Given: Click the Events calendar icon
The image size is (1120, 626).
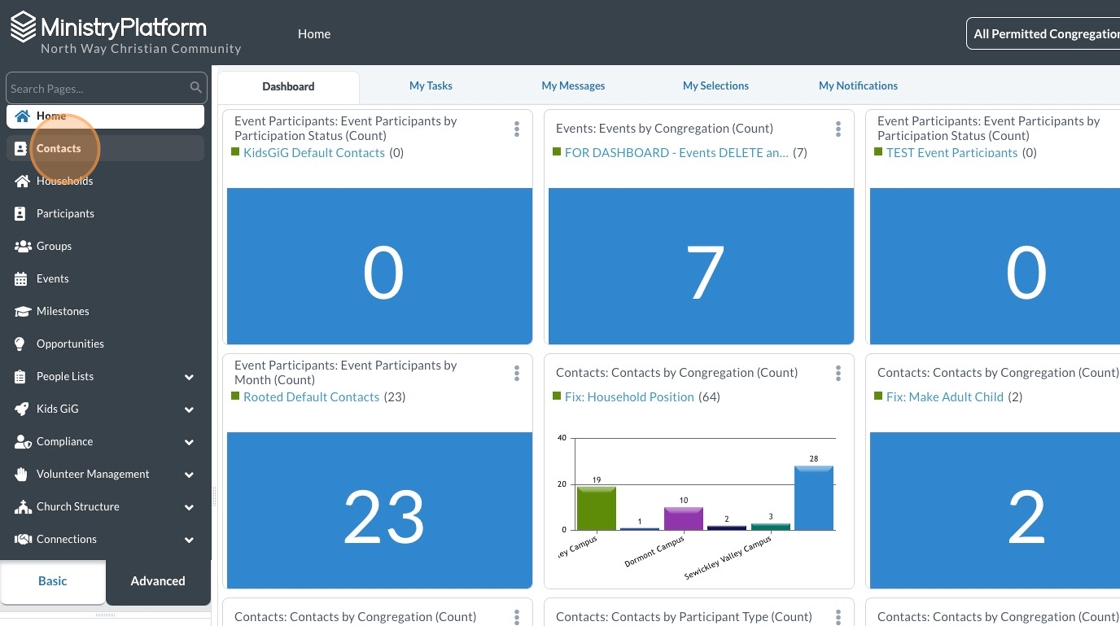Looking at the screenshot, I should (x=21, y=279).
